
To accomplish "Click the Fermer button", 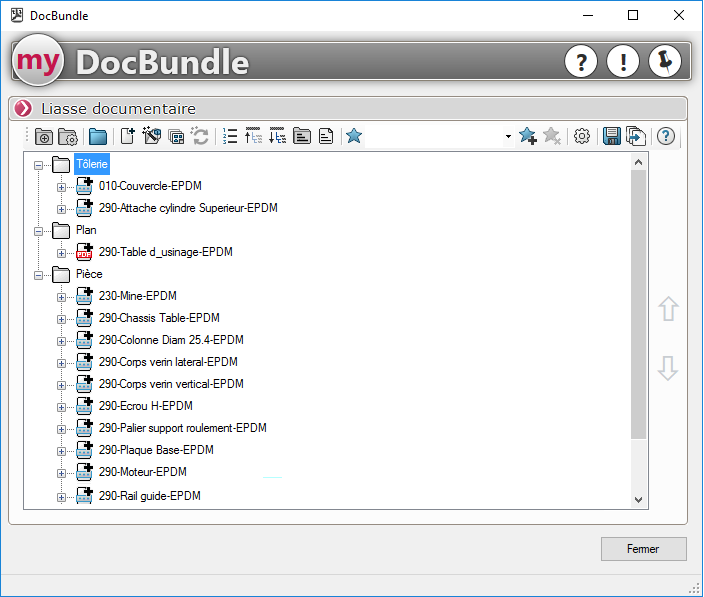I will click(x=643, y=549).
